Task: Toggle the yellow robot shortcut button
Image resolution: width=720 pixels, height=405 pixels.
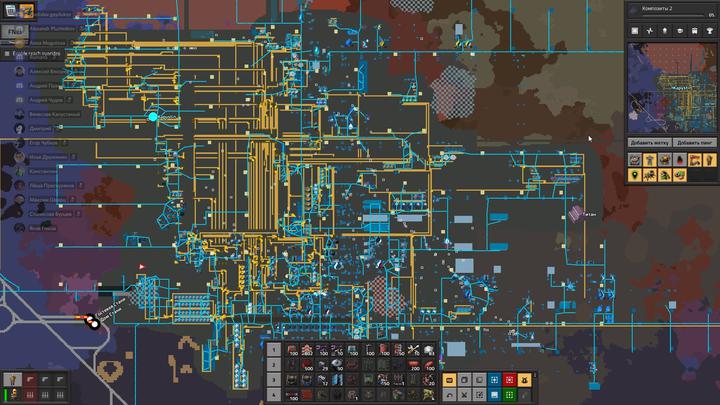Action: coord(524,380)
